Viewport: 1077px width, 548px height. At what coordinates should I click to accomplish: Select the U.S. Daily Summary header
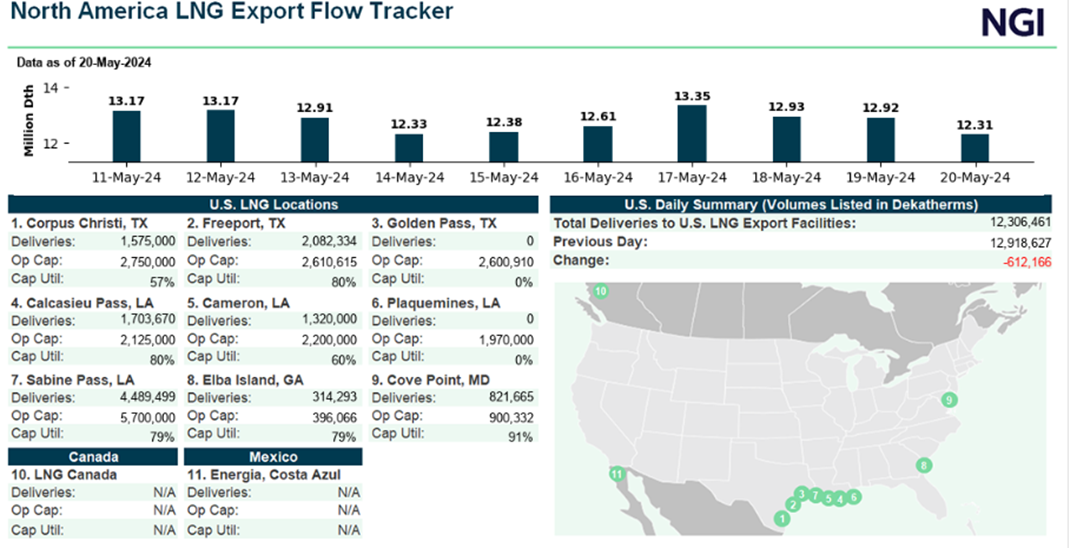tap(801, 205)
